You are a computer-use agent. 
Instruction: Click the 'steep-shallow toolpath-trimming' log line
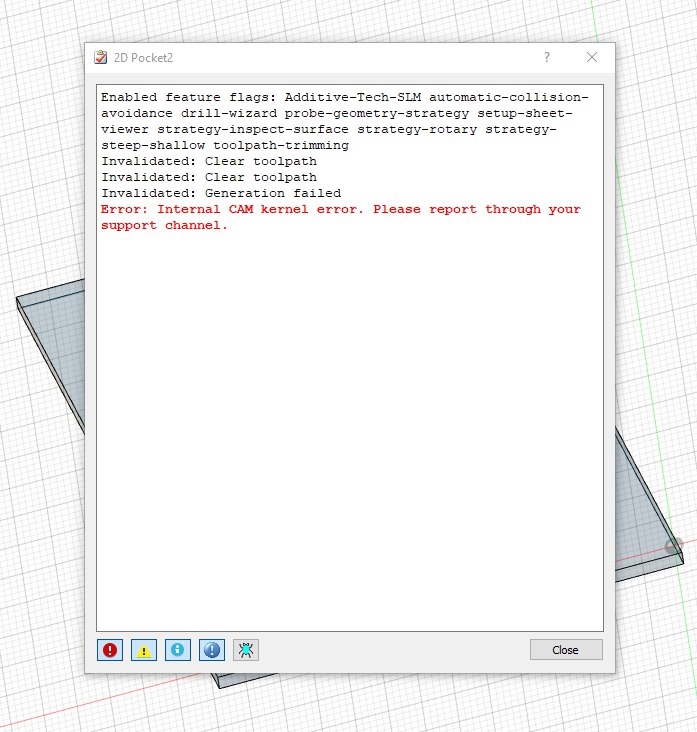click(x=225, y=145)
